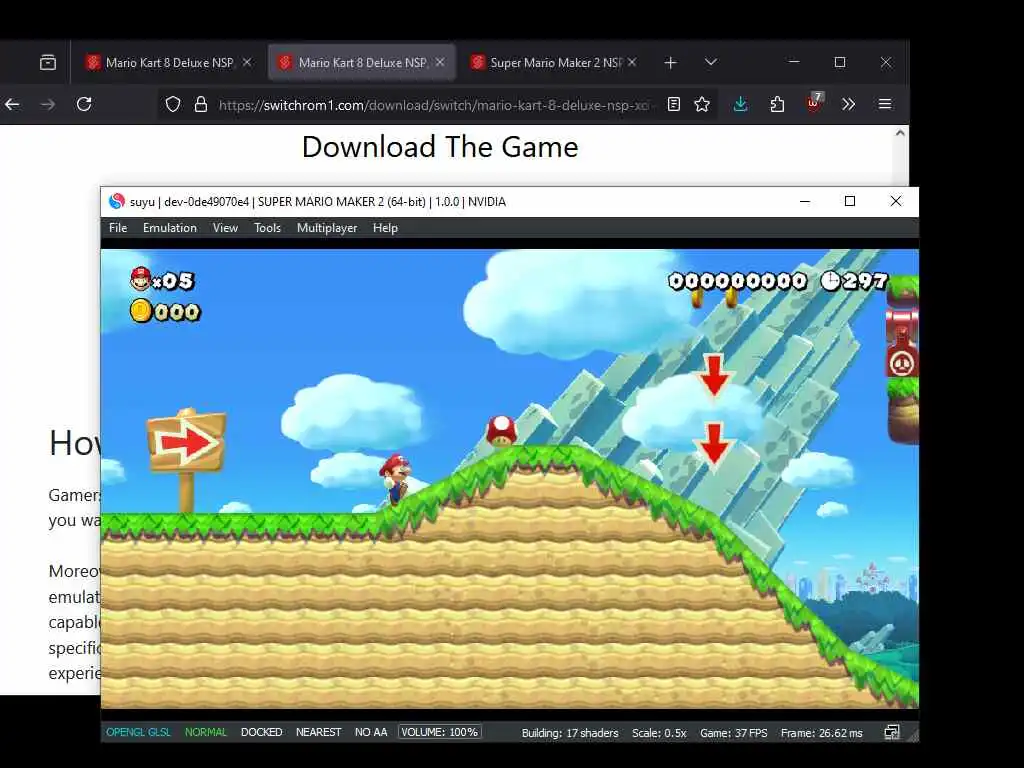This screenshot has height=768, width=1024.
Task: Maximize the suyu emulator window
Action: pyautogui.click(x=850, y=201)
